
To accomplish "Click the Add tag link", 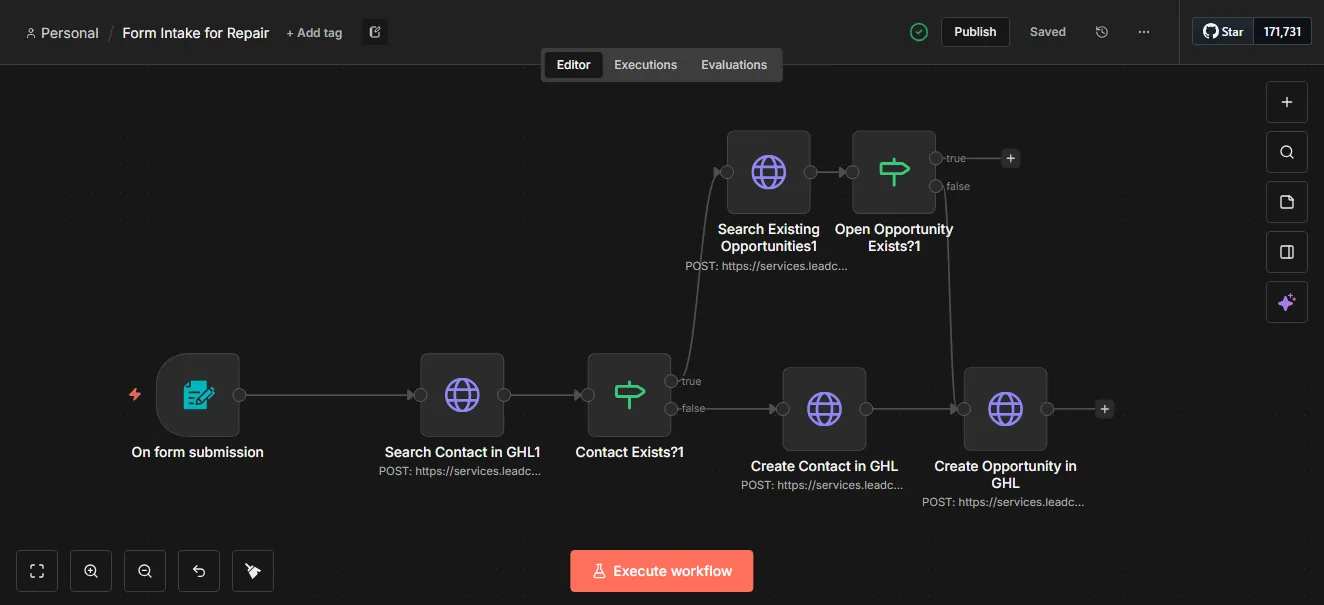I will point(314,33).
